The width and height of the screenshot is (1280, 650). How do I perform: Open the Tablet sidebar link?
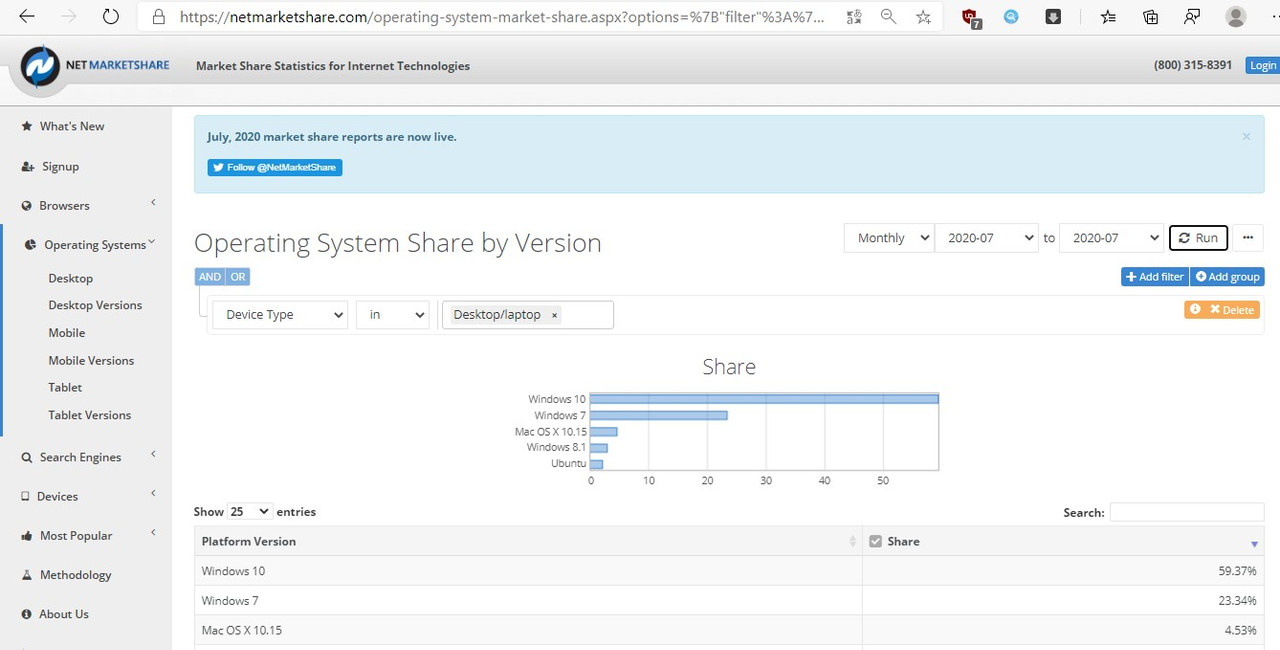click(x=65, y=387)
